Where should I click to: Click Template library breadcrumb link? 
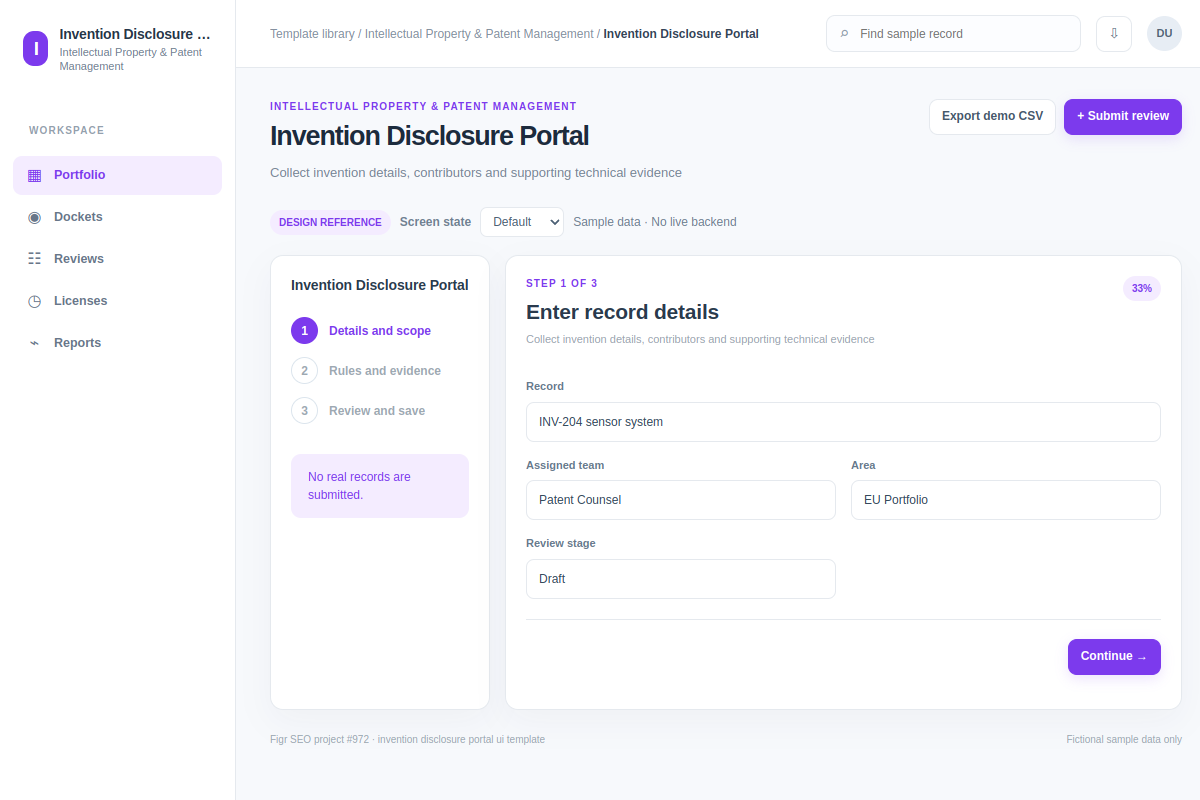[x=312, y=34]
